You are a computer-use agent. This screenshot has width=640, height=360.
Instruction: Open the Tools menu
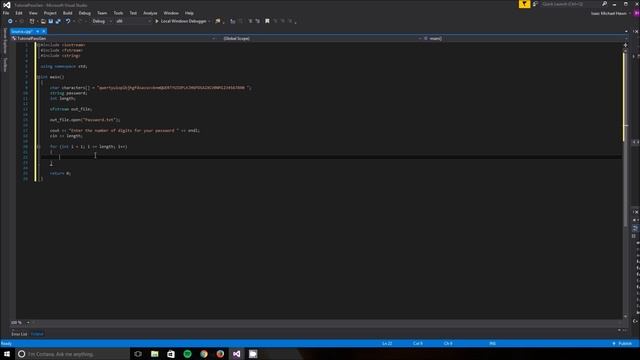tap(118, 13)
